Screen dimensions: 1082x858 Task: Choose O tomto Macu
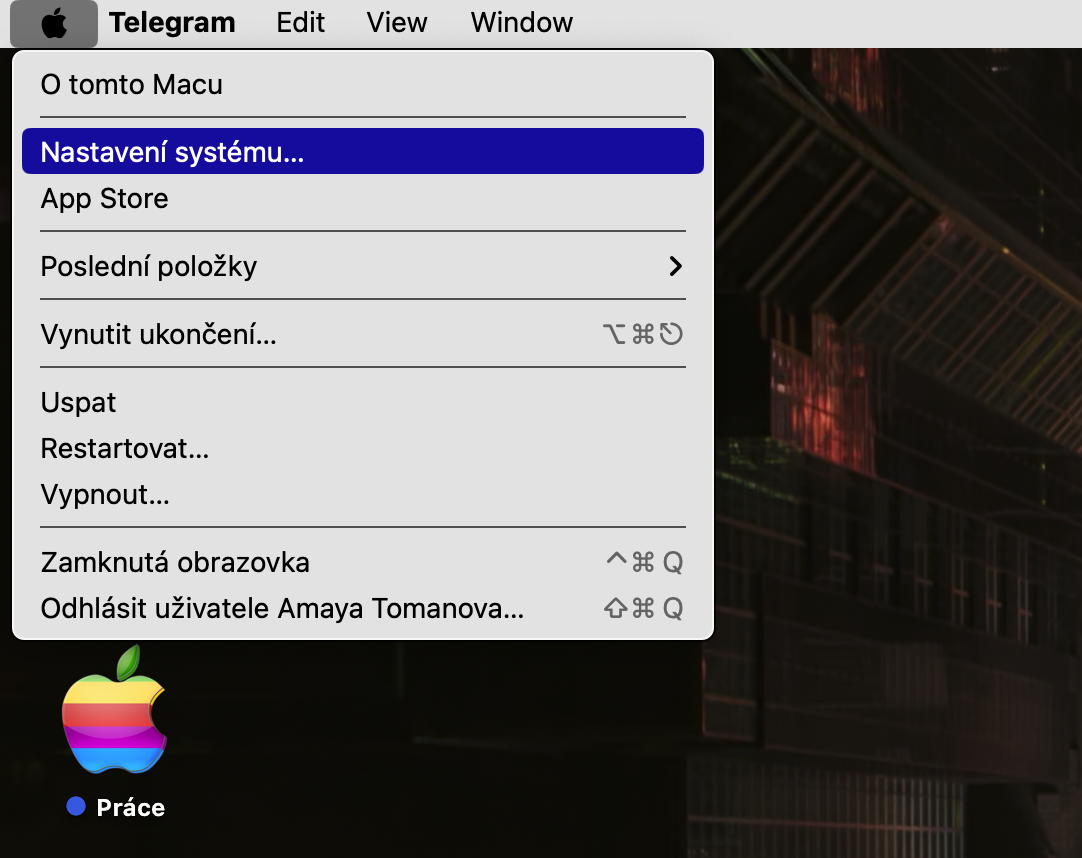[363, 84]
